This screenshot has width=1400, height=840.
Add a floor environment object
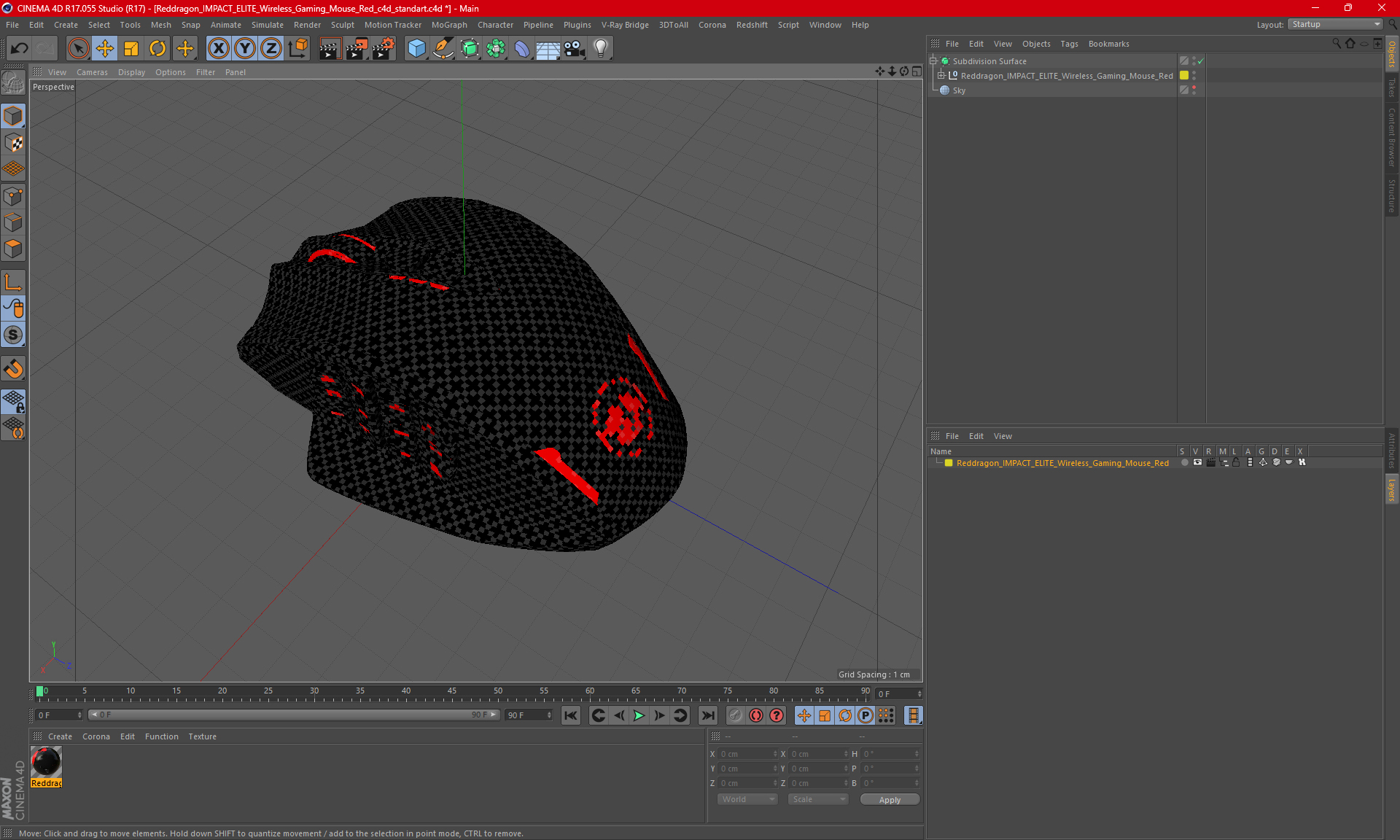(x=548, y=48)
